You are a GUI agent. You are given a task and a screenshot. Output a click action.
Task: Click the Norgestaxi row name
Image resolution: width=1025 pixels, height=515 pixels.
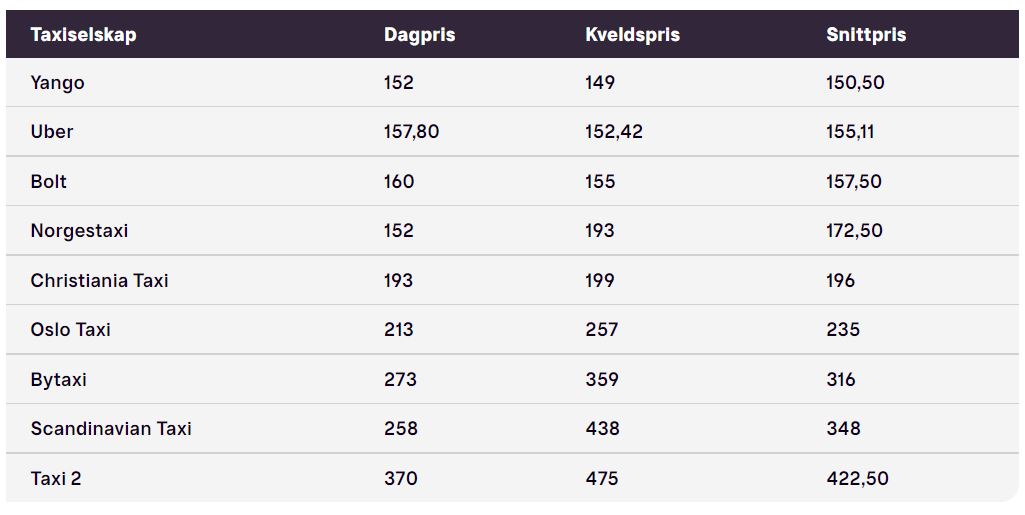click(x=79, y=231)
